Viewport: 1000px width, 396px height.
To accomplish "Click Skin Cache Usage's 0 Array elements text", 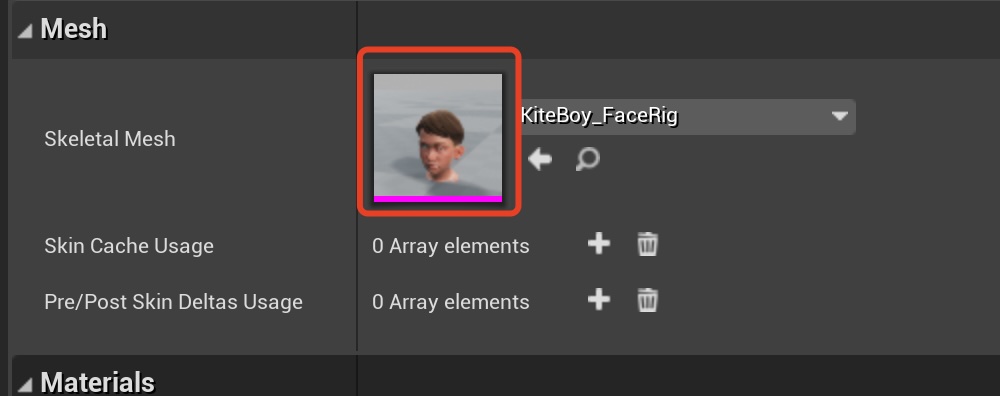I will [450, 246].
